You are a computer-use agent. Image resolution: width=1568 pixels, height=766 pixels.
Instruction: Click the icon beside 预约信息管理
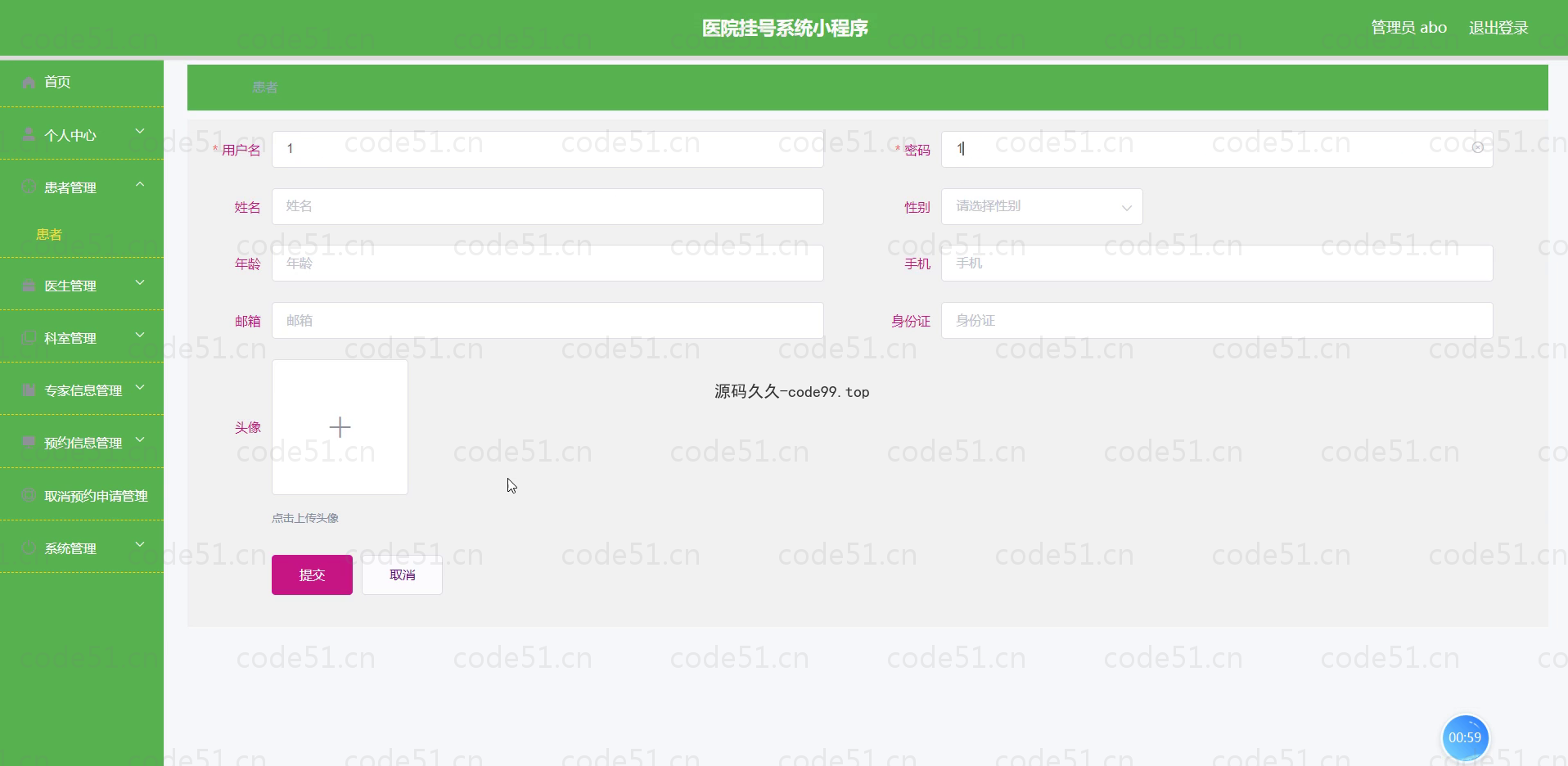point(29,442)
